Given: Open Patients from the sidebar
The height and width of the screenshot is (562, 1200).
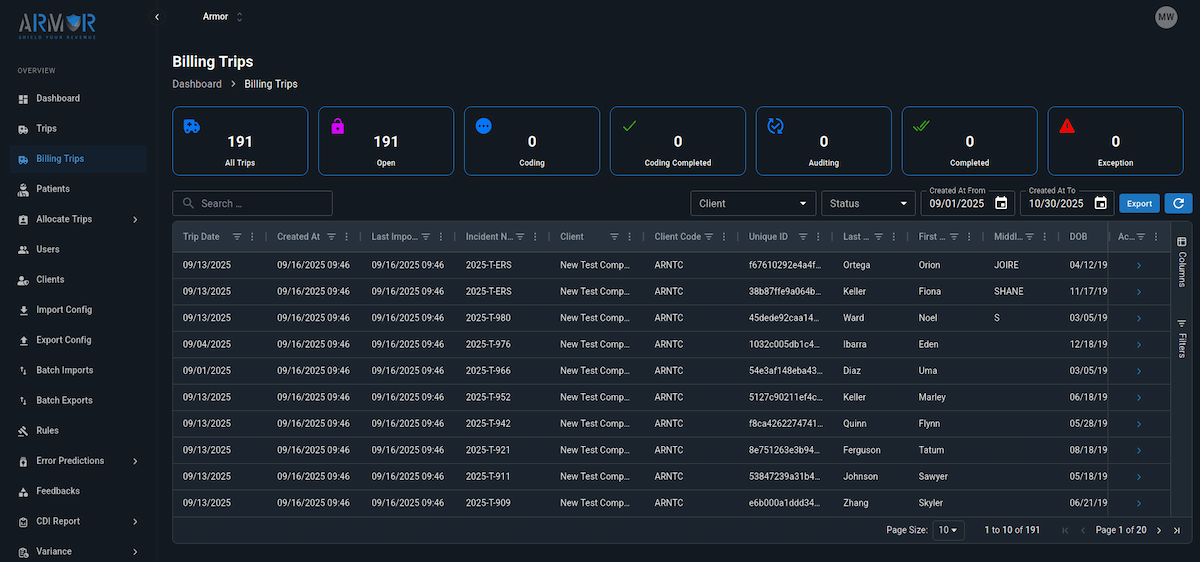Looking at the screenshot, I should [x=53, y=189].
